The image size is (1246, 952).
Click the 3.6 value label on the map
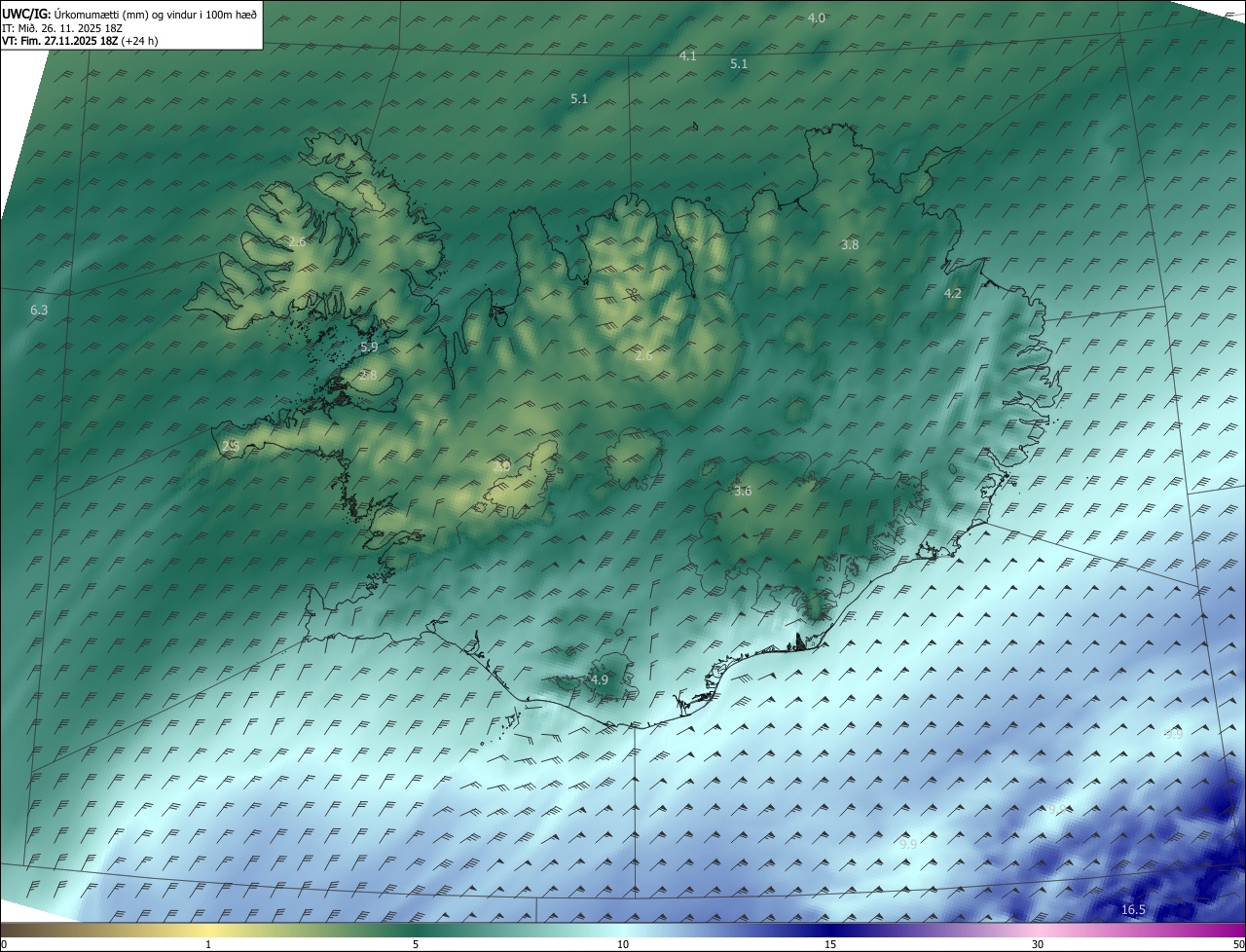743,492
